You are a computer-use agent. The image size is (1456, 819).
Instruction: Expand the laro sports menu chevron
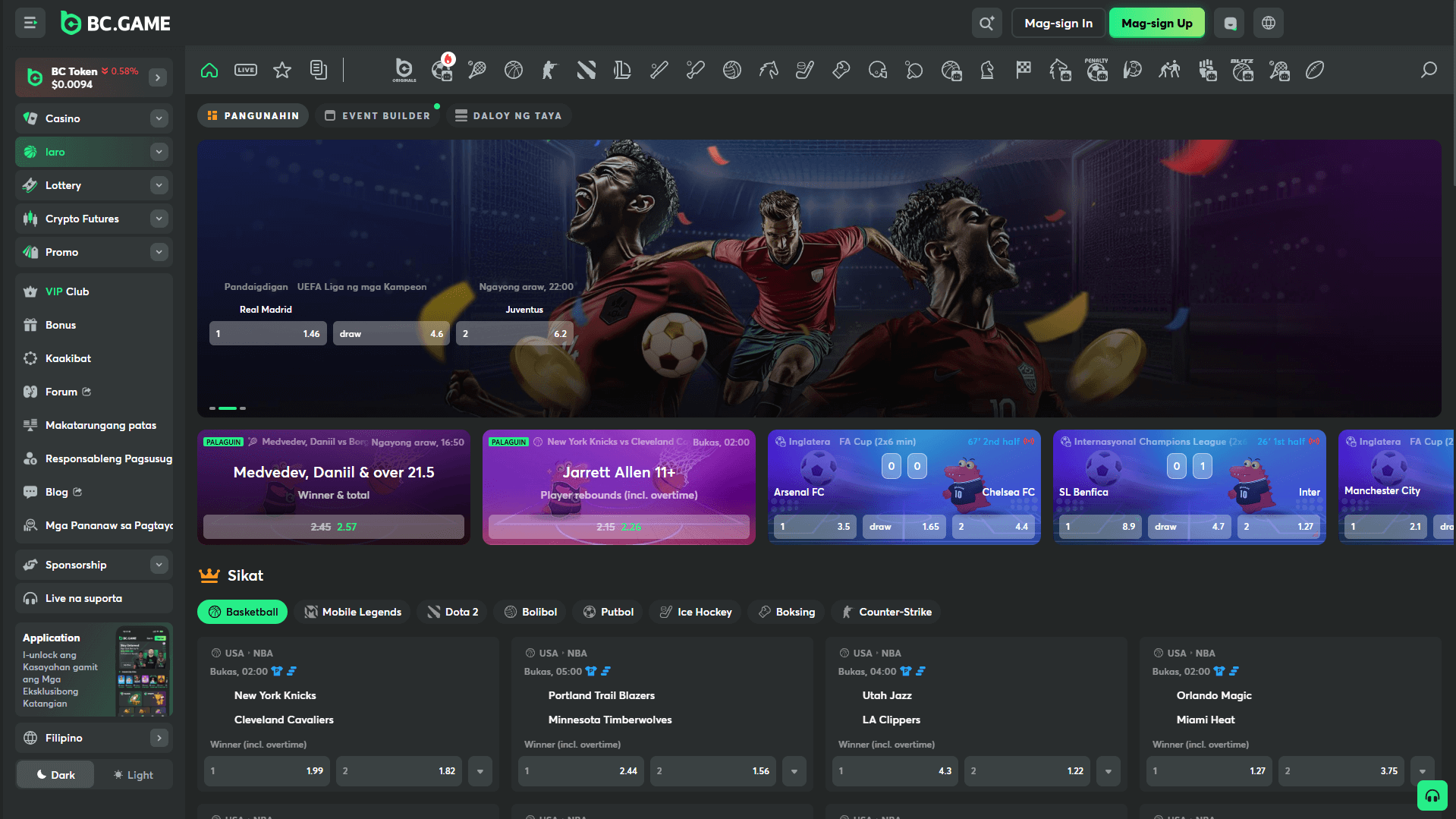point(159,152)
